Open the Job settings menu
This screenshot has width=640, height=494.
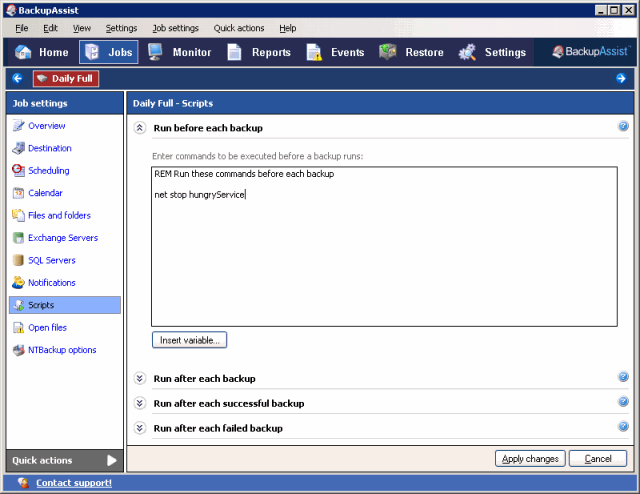point(176,28)
